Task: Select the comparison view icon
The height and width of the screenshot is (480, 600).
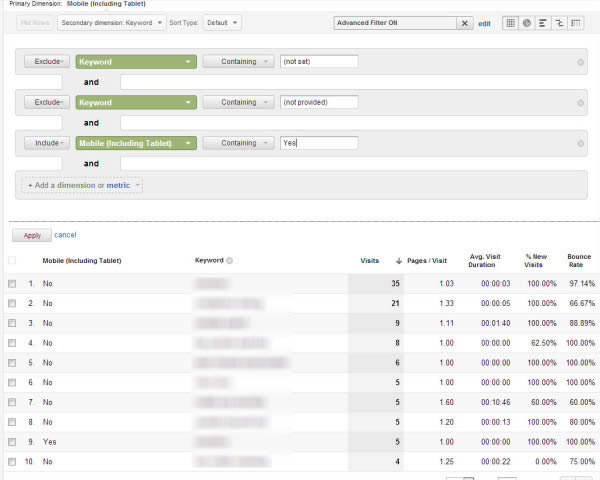Action: point(559,22)
